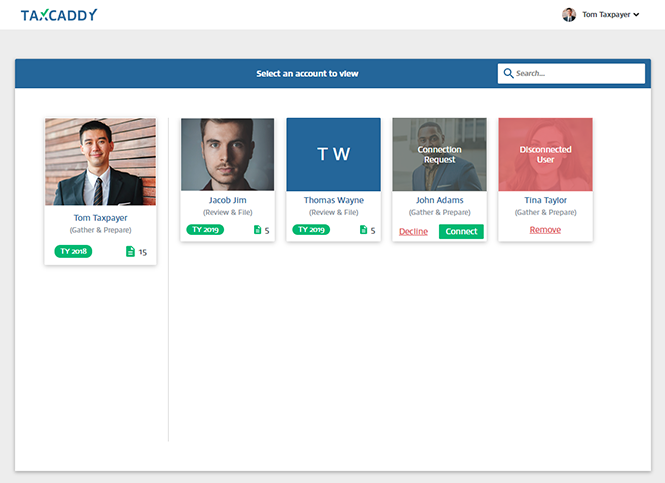Click '(Gather & Prepare)' under John Adams
This screenshot has width=665, height=483.
439,212
